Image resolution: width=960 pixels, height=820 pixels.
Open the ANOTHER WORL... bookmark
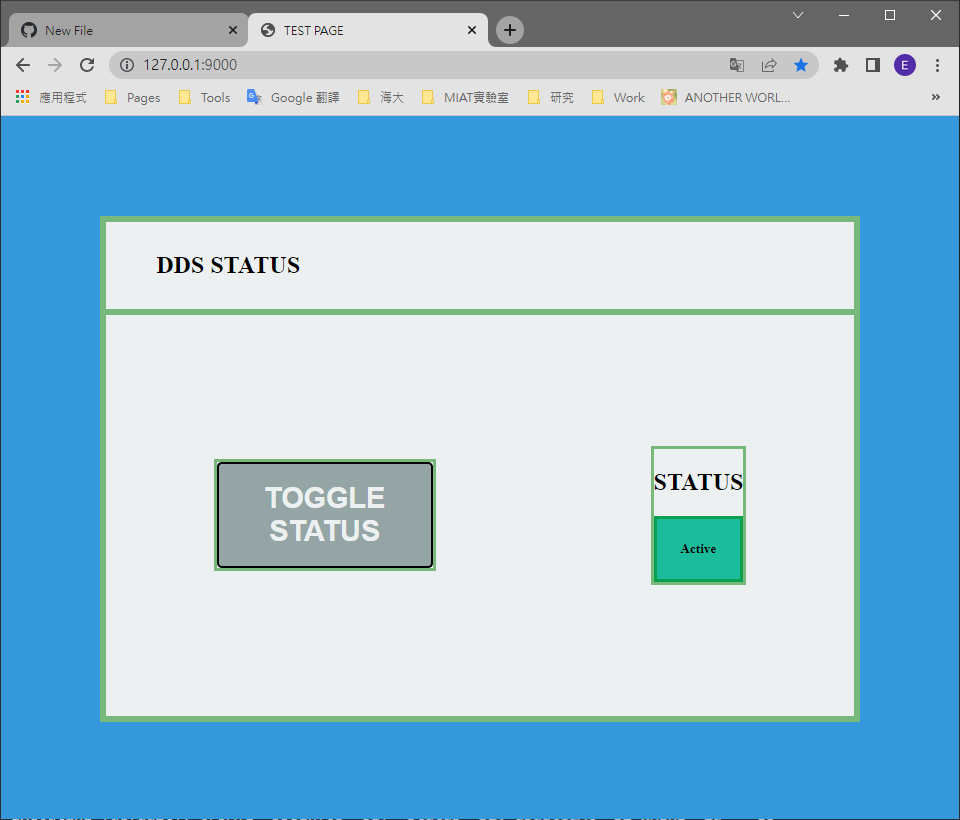[x=726, y=97]
